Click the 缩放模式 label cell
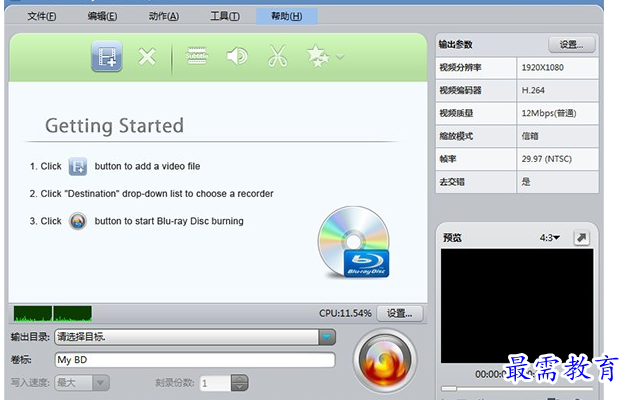 coord(476,136)
